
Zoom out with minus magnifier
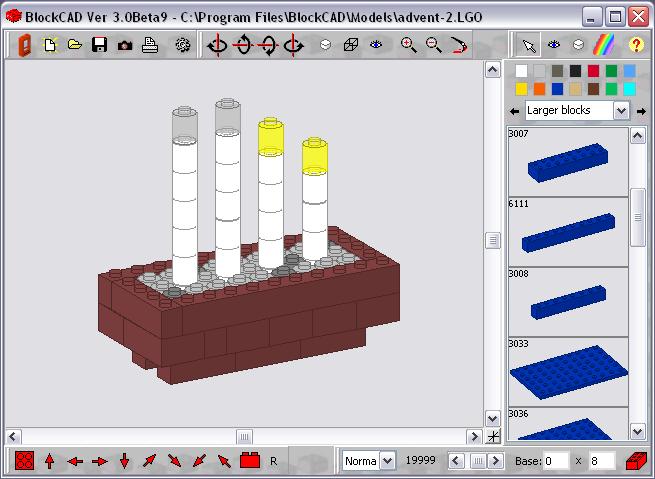click(433, 45)
